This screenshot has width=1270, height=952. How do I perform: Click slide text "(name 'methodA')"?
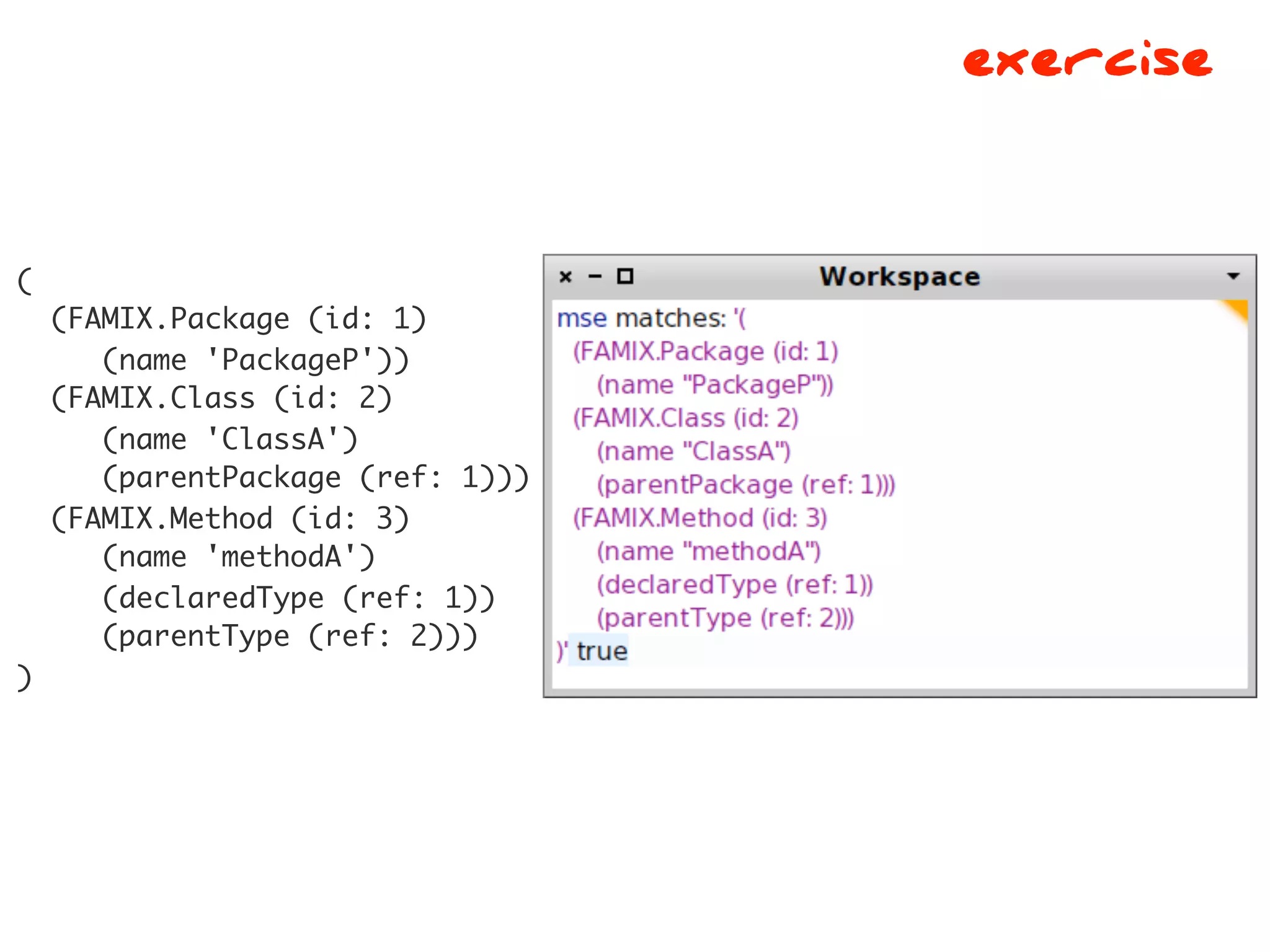tap(239, 557)
